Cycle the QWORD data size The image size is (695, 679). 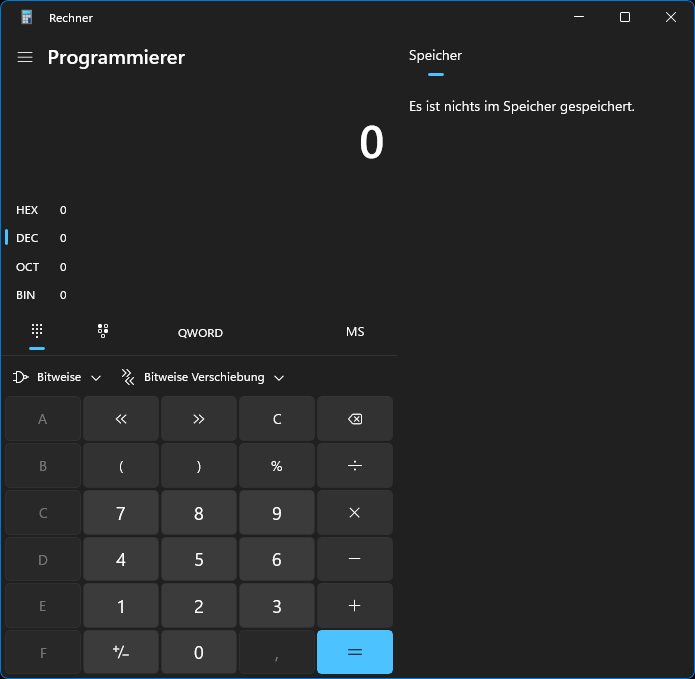pyautogui.click(x=200, y=333)
